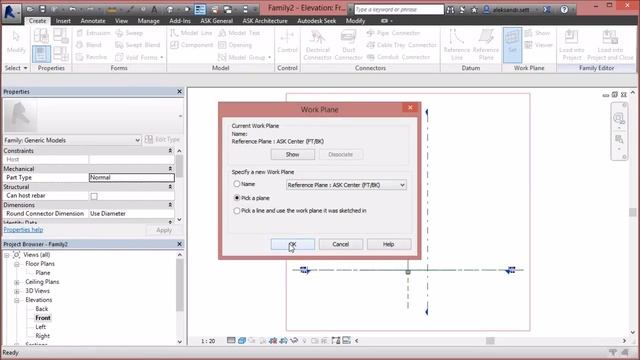The height and width of the screenshot is (360, 640).
Task: Switch to the View ribbon tab
Action: [x=121, y=21]
